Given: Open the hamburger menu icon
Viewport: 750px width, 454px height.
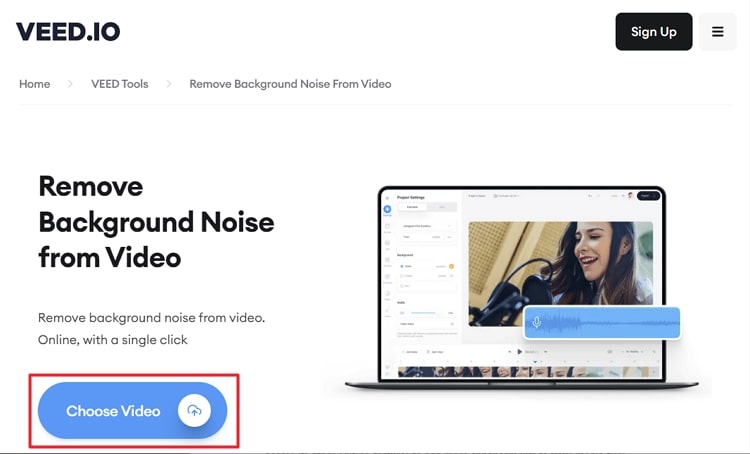Looking at the screenshot, I should point(717,32).
